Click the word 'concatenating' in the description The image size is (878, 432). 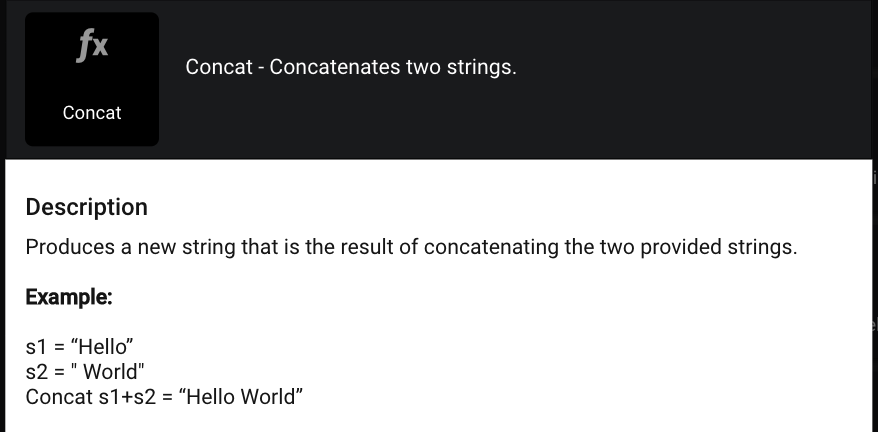[492, 247]
